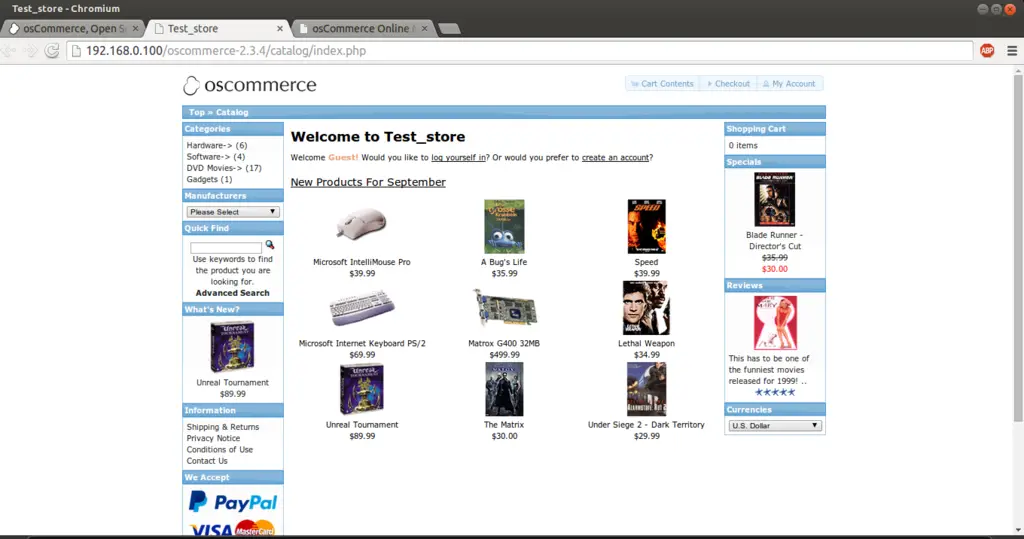The width and height of the screenshot is (1024, 539).
Task: Open Advanced Search
Action: click(232, 293)
